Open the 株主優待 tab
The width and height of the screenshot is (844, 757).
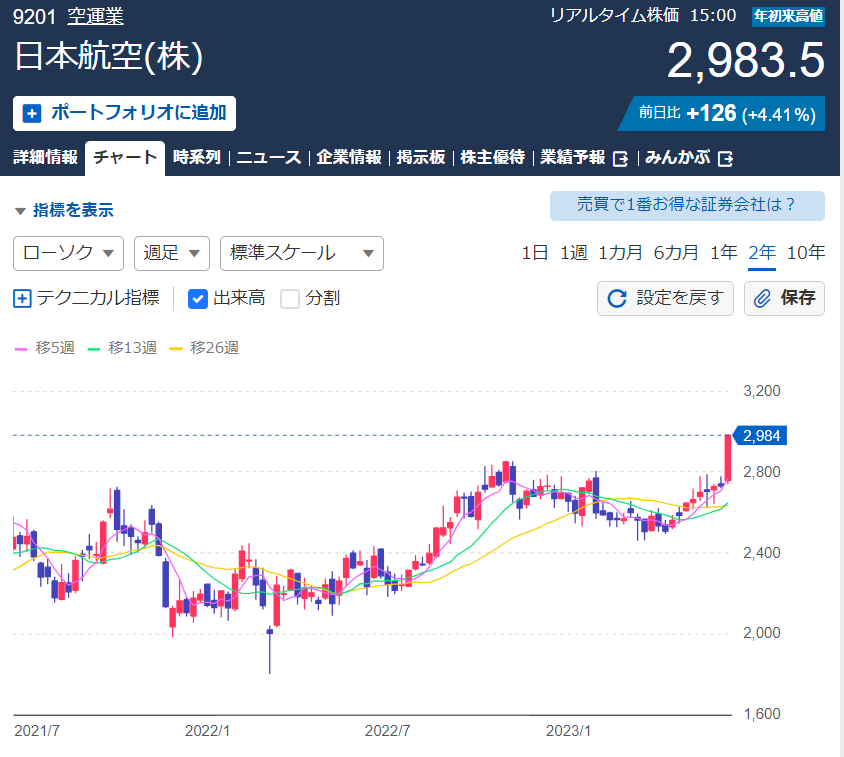(493, 157)
